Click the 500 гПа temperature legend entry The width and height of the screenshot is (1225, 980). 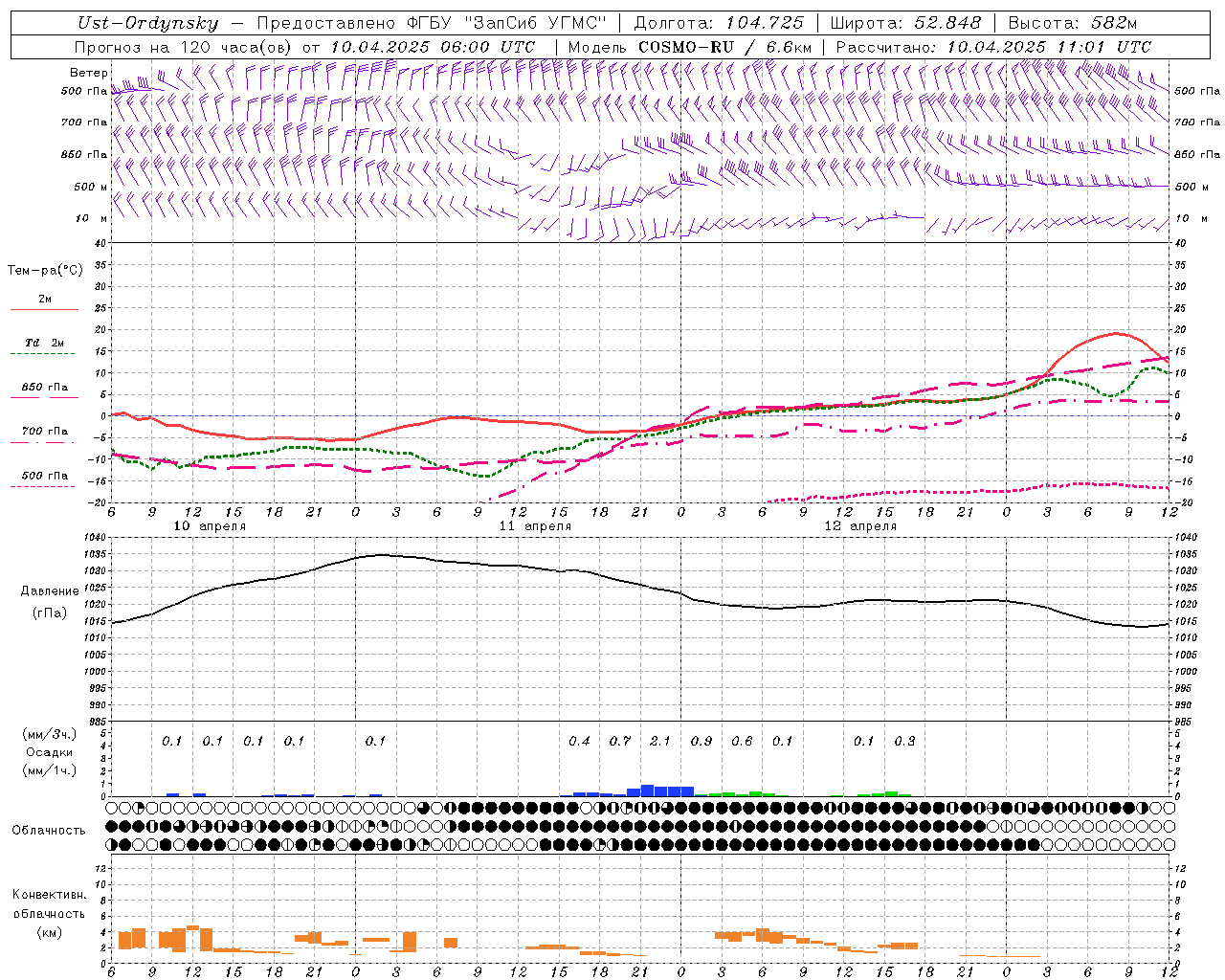tap(45, 476)
